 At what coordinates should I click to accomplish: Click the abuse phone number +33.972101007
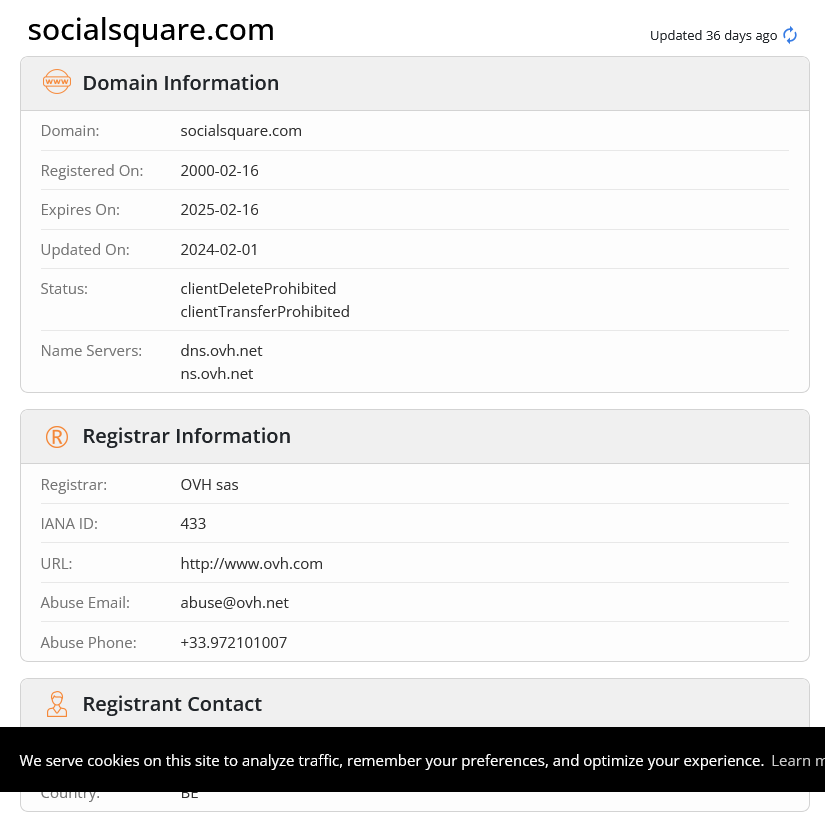coord(233,642)
